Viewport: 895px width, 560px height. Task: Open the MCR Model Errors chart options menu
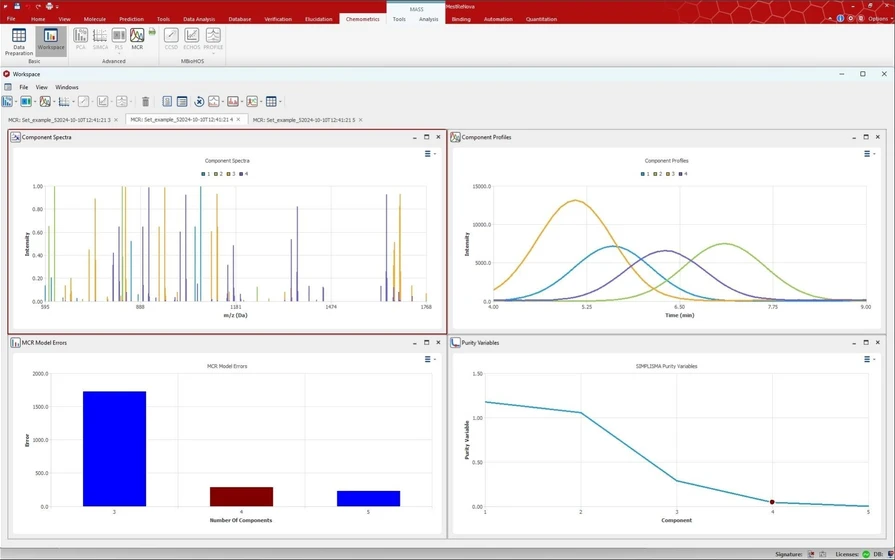(430, 359)
